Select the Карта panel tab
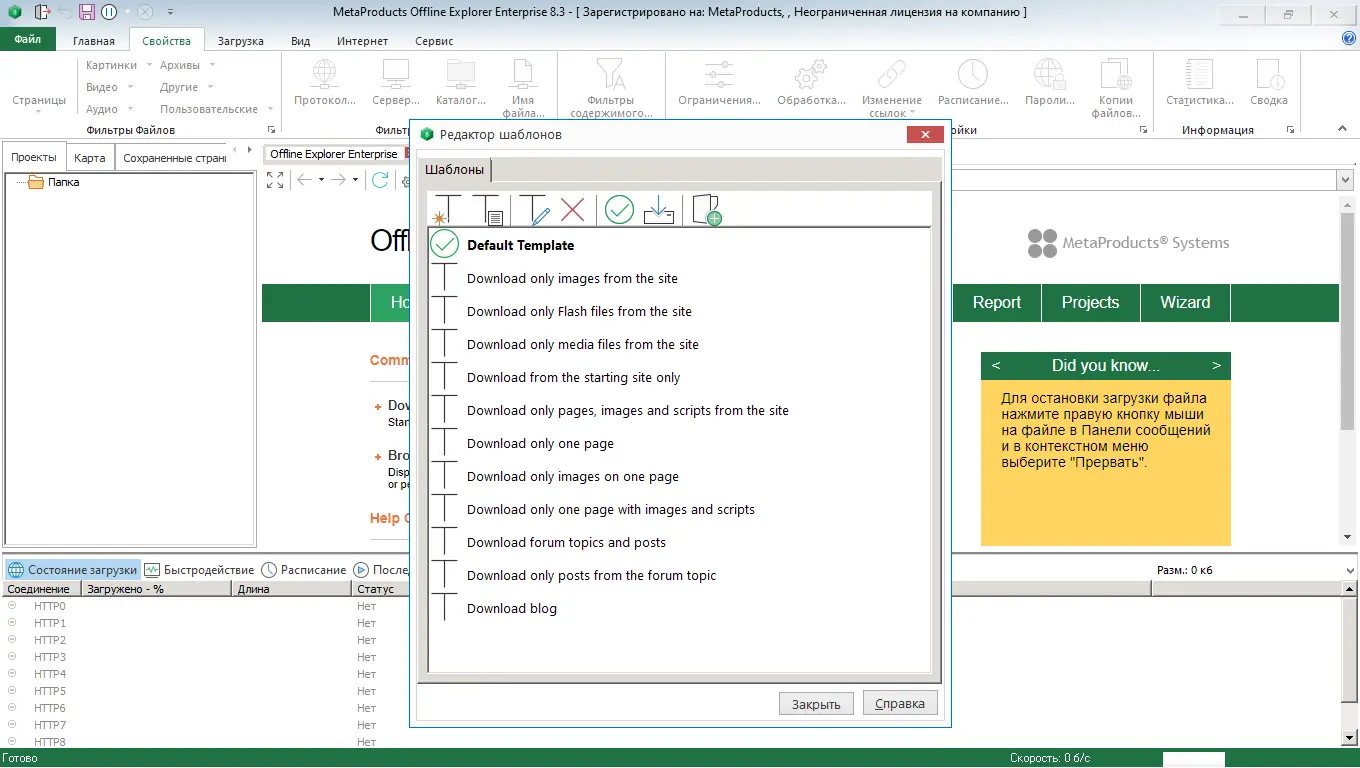 click(90, 158)
